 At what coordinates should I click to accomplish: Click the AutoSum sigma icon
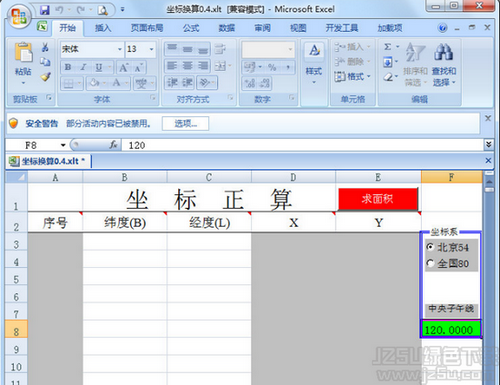(387, 47)
